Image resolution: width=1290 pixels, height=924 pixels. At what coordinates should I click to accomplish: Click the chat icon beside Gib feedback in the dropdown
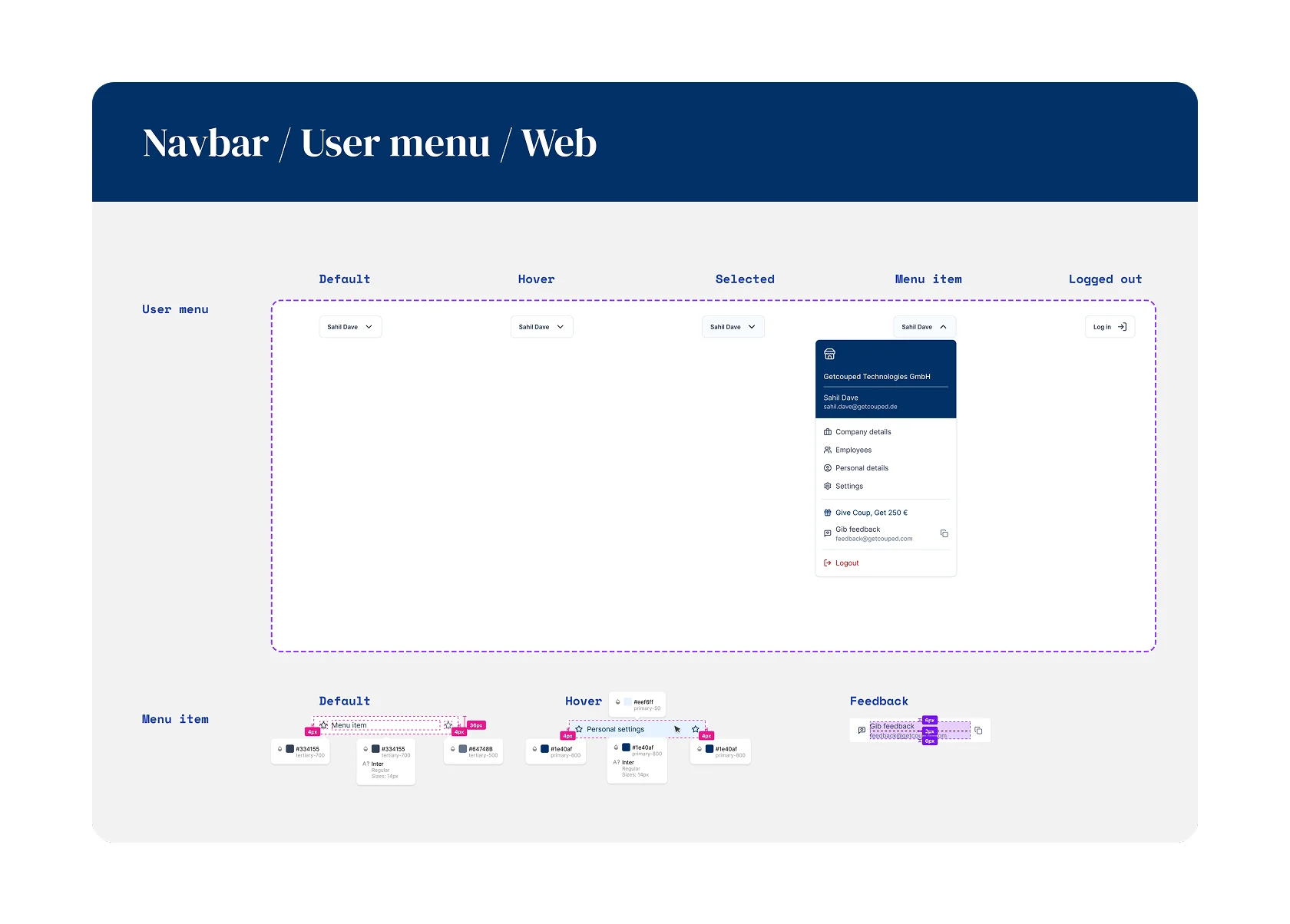click(x=828, y=533)
